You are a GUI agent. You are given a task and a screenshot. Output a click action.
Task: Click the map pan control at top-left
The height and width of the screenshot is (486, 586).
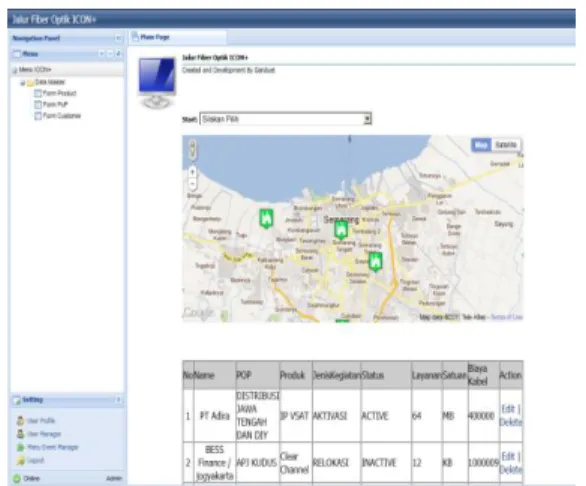pos(192,149)
